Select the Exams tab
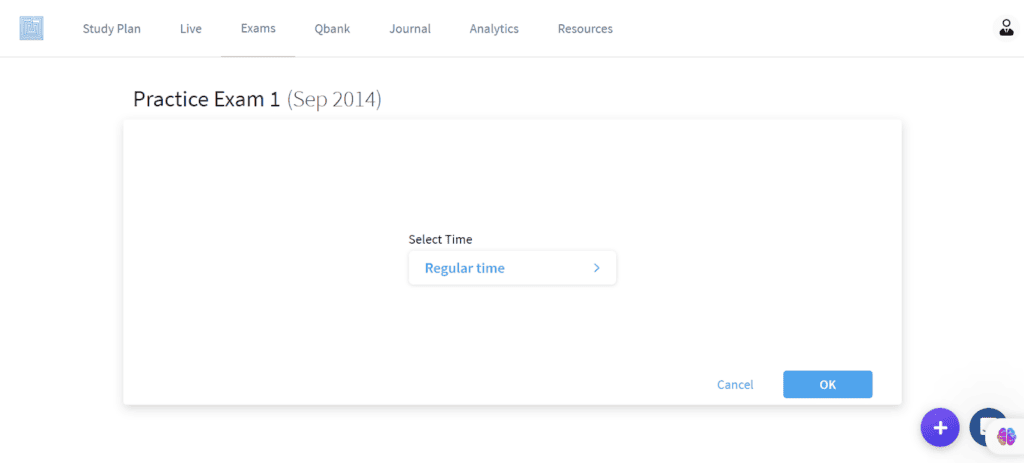Image resolution: width=1024 pixels, height=463 pixels. pos(258,29)
